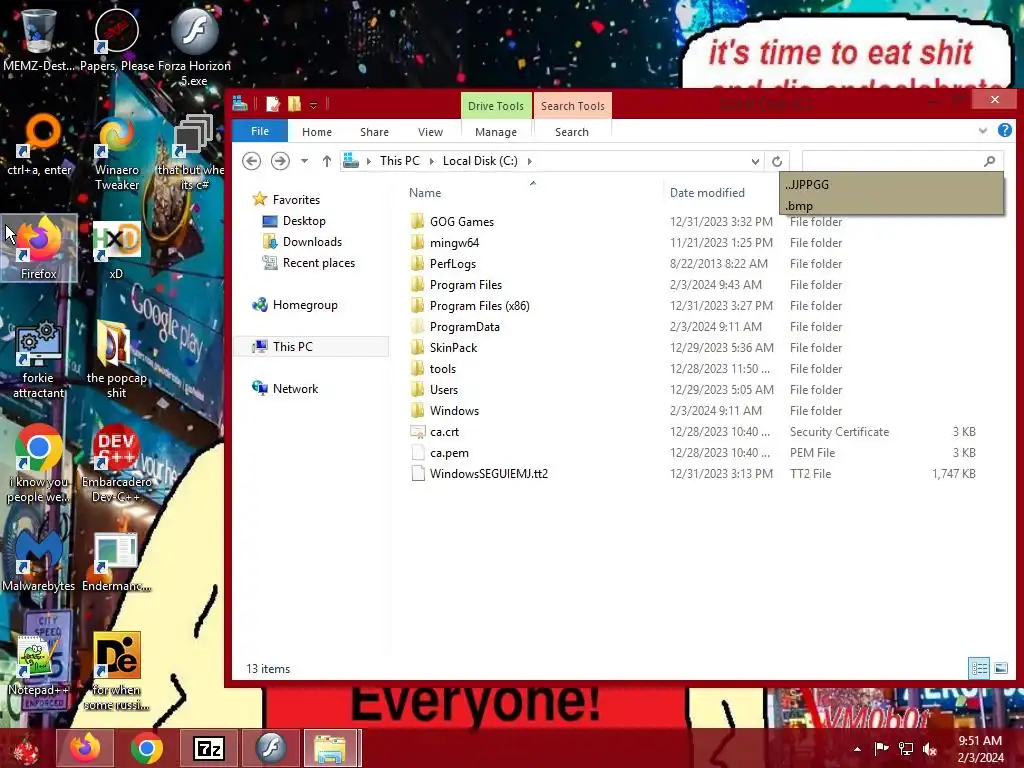Screen dimensions: 1024x768
Task: Select the Winaero Tweaker desktop icon
Action: pyautogui.click(x=117, y=152)
